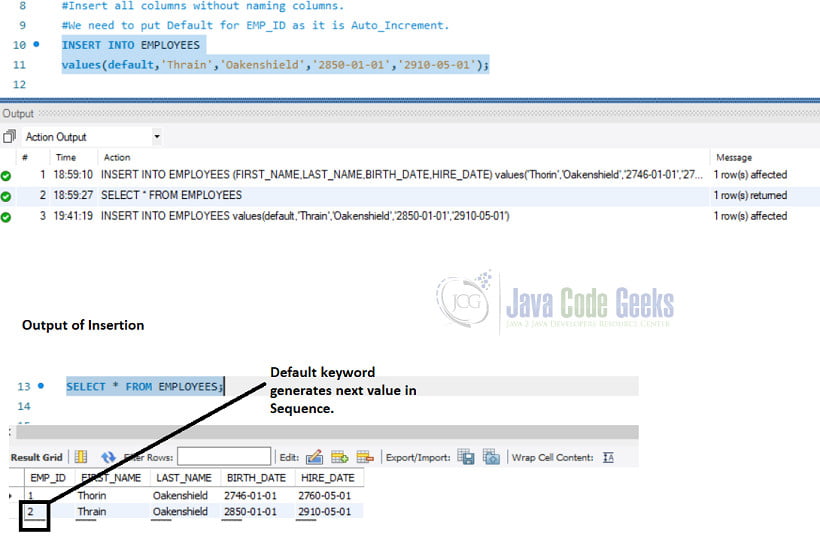Click the green success icon for the 19:41:19 entry

coord(6,217)
